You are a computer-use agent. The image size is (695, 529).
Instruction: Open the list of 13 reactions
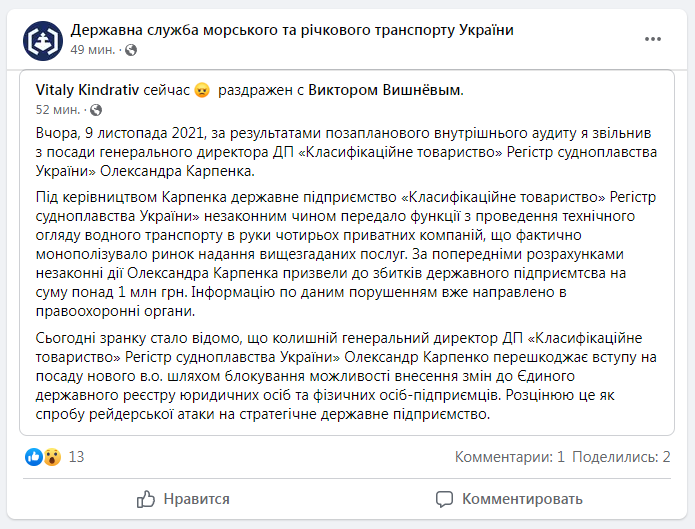[76, 457]
